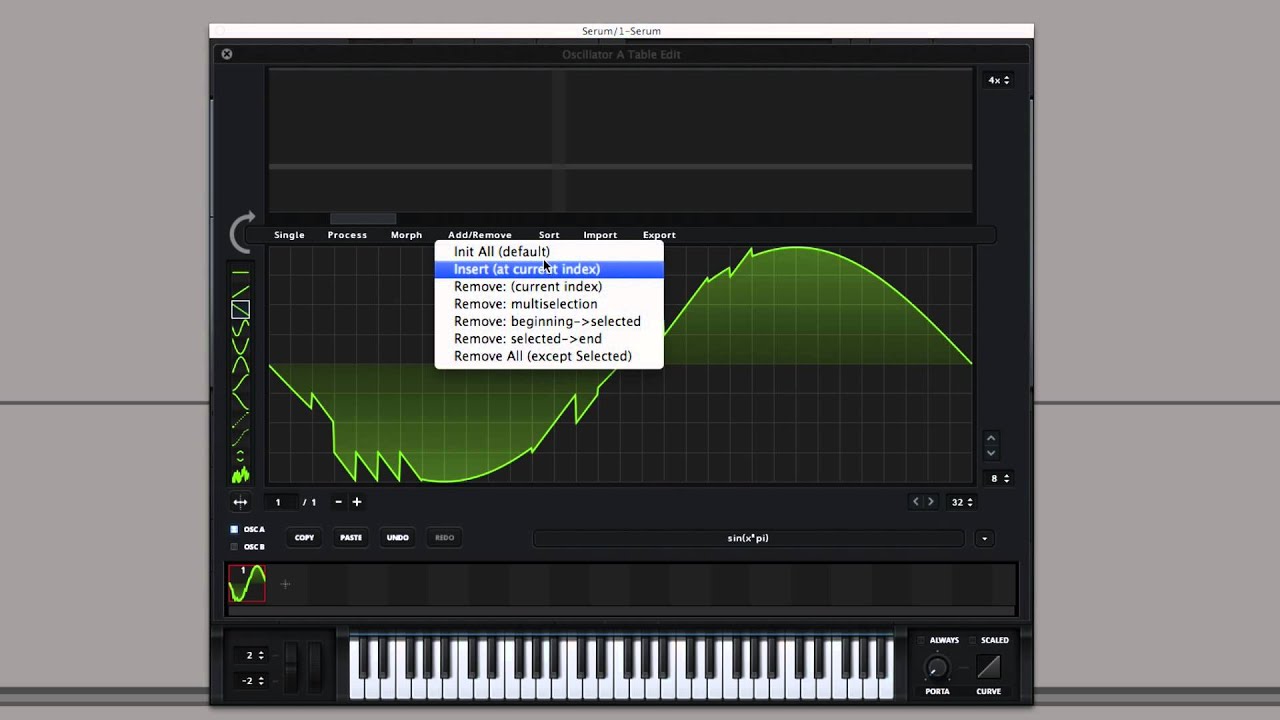Screen dimensions: 1280x720
Task: Toggle the ALWAYS portamento checkbox
Action: 921,640
